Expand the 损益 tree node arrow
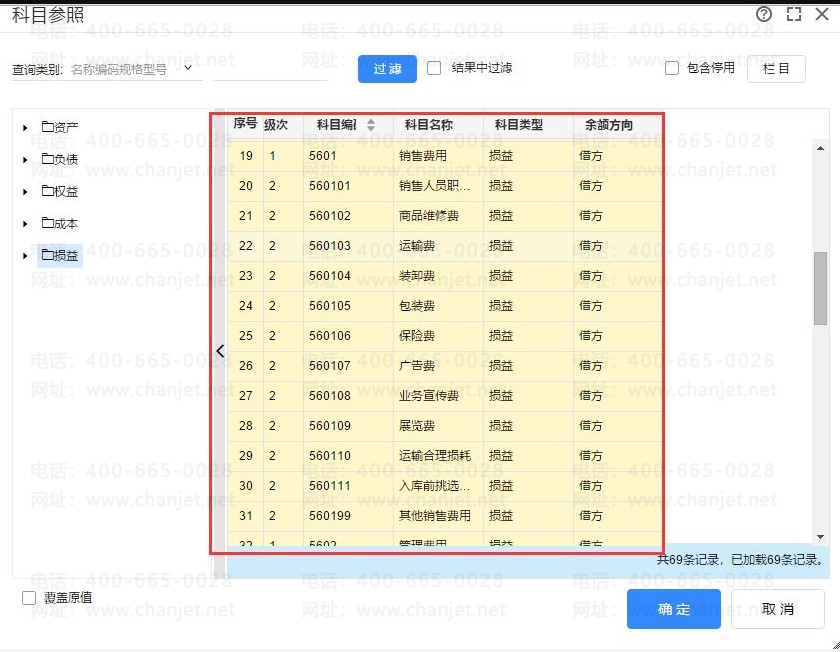 tap(25, 256)
